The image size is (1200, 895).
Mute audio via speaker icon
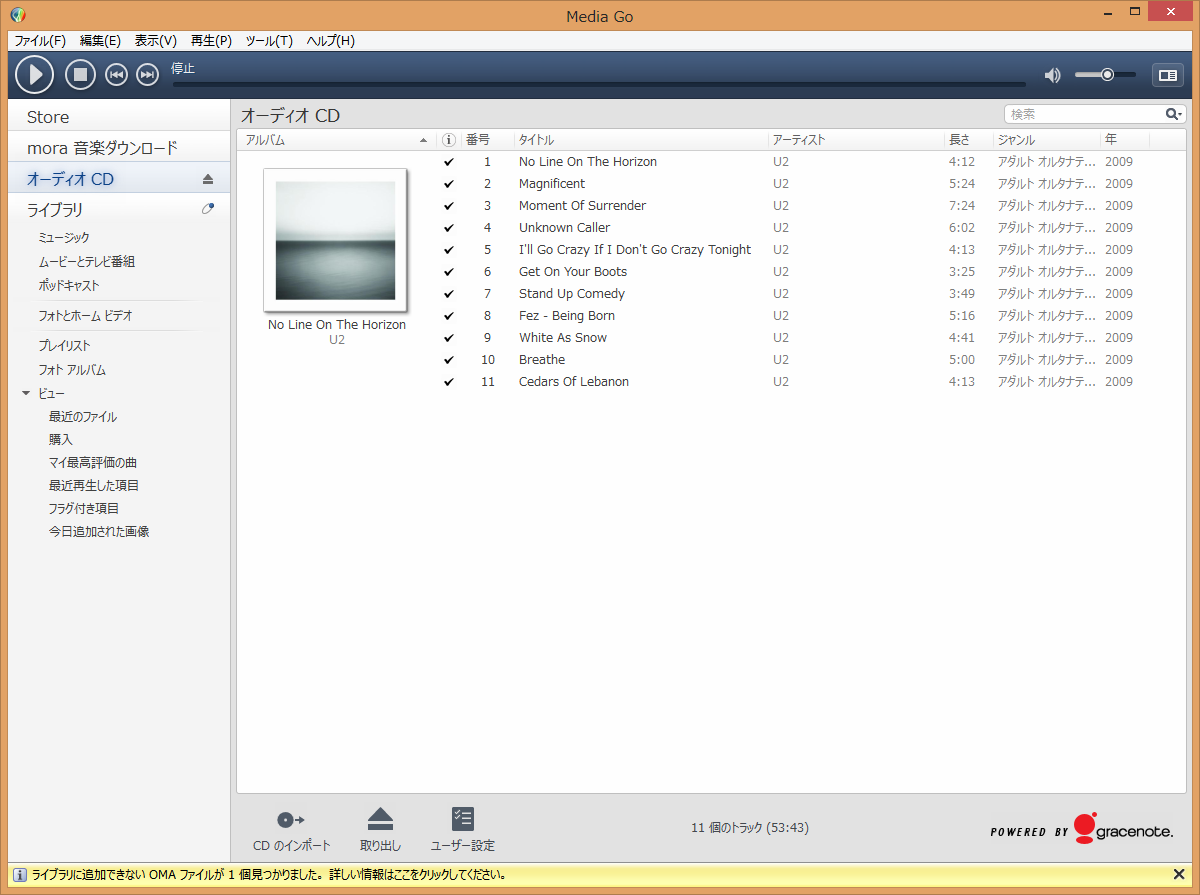coord(1052,75)
